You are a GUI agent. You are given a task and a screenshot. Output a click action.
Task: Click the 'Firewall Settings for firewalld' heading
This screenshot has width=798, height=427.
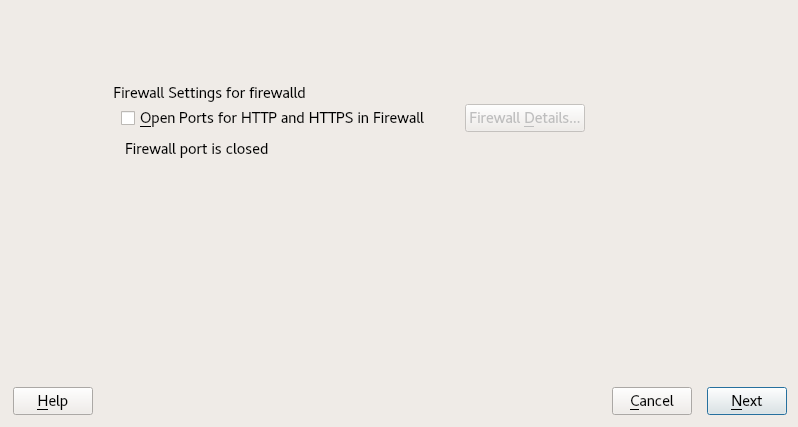coord(209,93)
